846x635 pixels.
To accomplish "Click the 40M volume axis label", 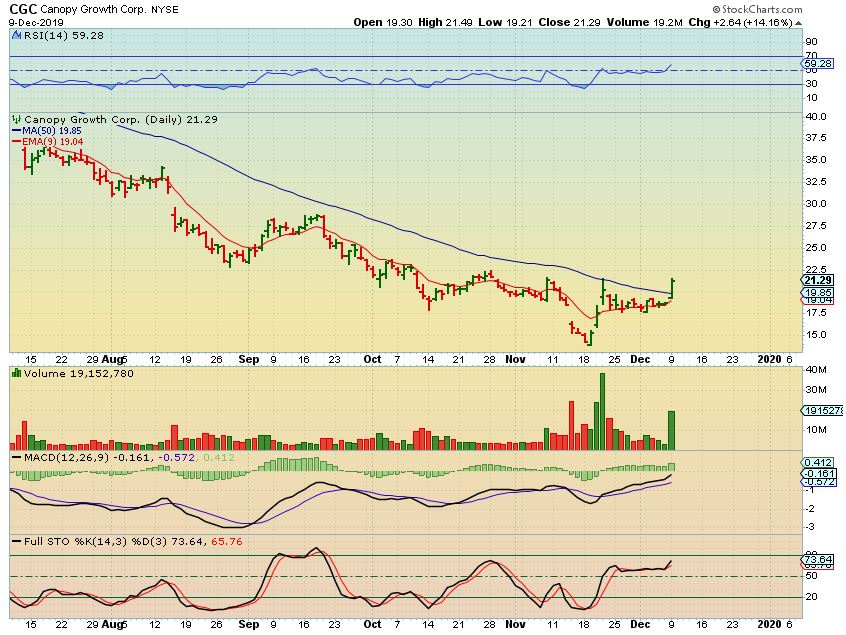I will [816, 370].
